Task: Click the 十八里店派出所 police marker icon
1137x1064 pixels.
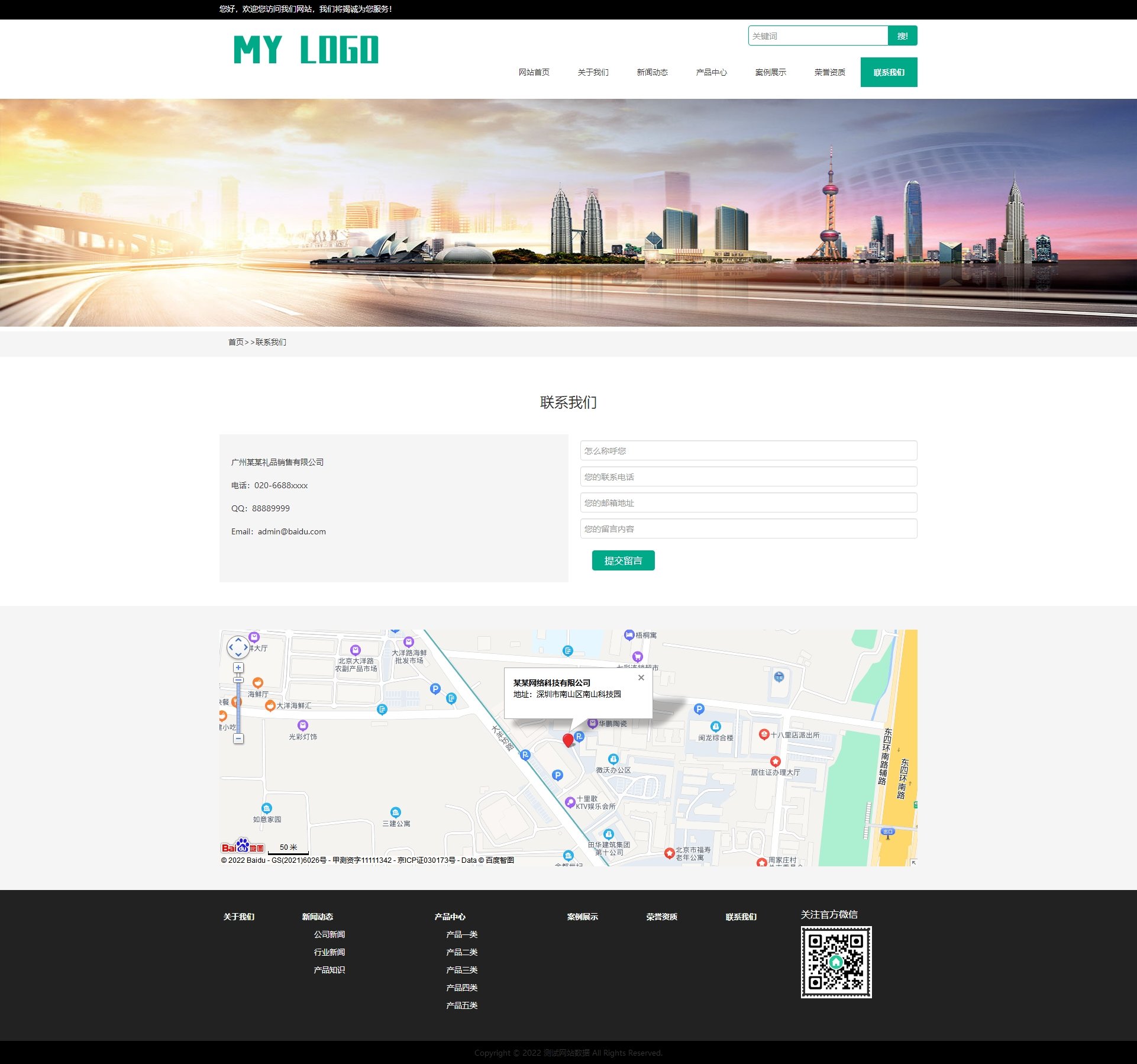Action: point(764,734)
